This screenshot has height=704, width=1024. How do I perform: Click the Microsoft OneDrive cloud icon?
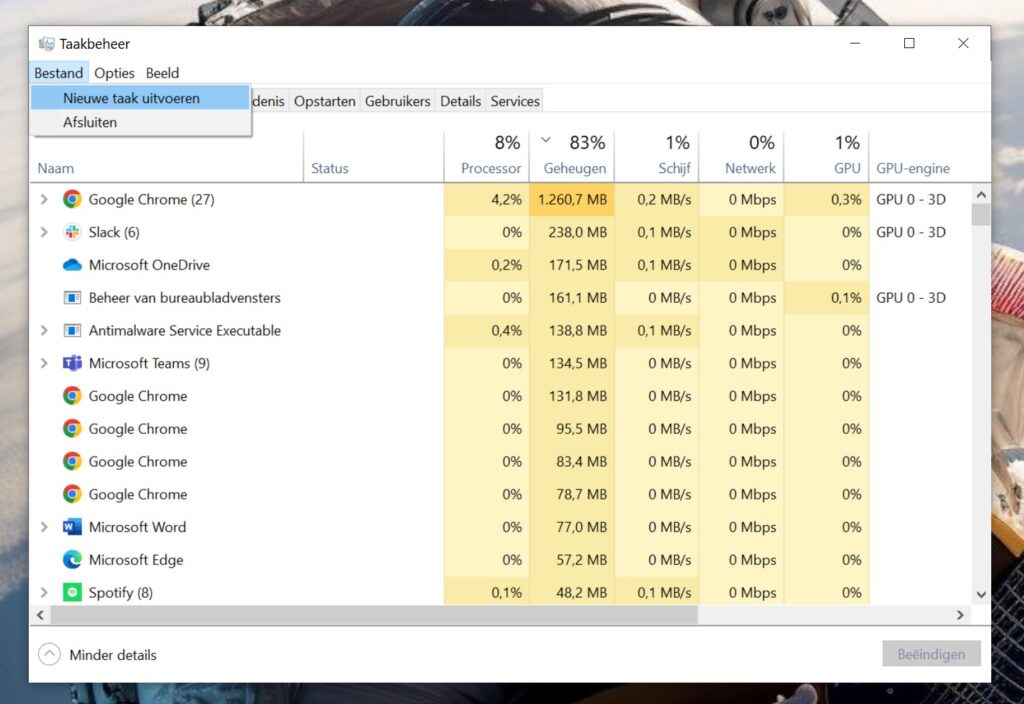coord(72,265)
